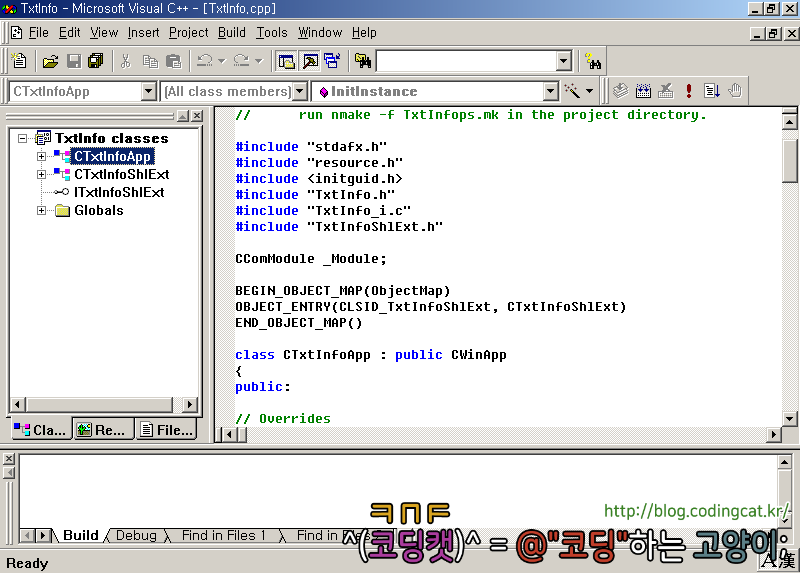Open the Help menu
The image size is (800, 573).
[x=364, y=33]
